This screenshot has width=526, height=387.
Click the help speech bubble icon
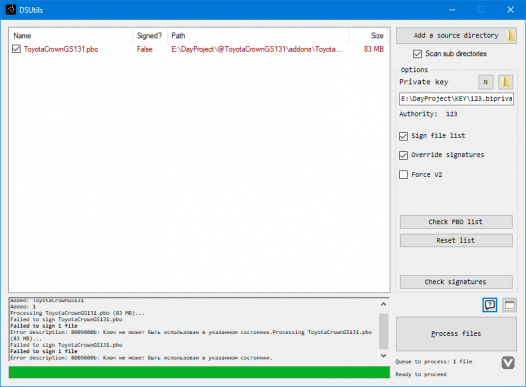point(490,305)
